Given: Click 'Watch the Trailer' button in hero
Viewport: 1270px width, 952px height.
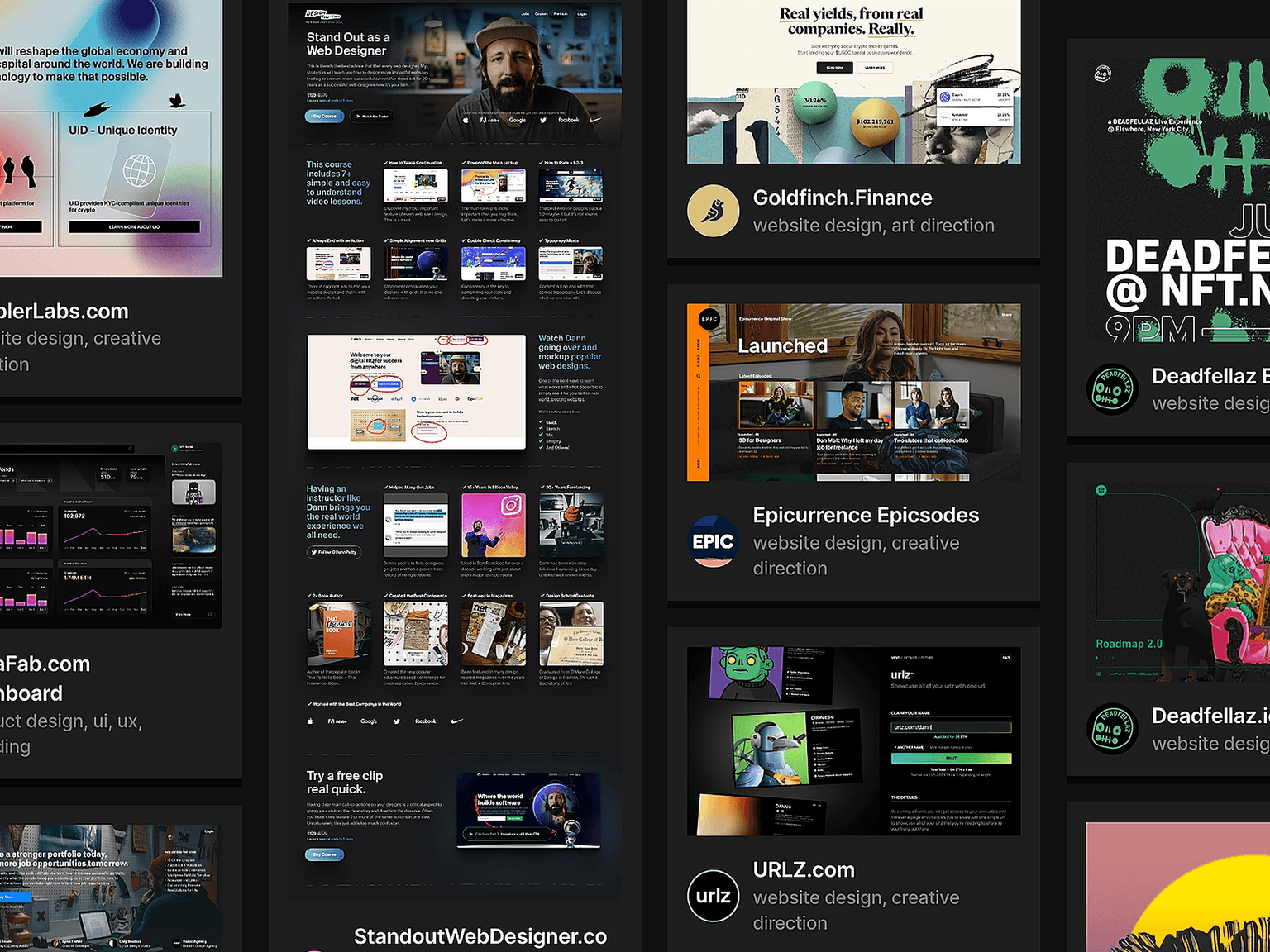Looking at the screenshot, I should 372,117.
